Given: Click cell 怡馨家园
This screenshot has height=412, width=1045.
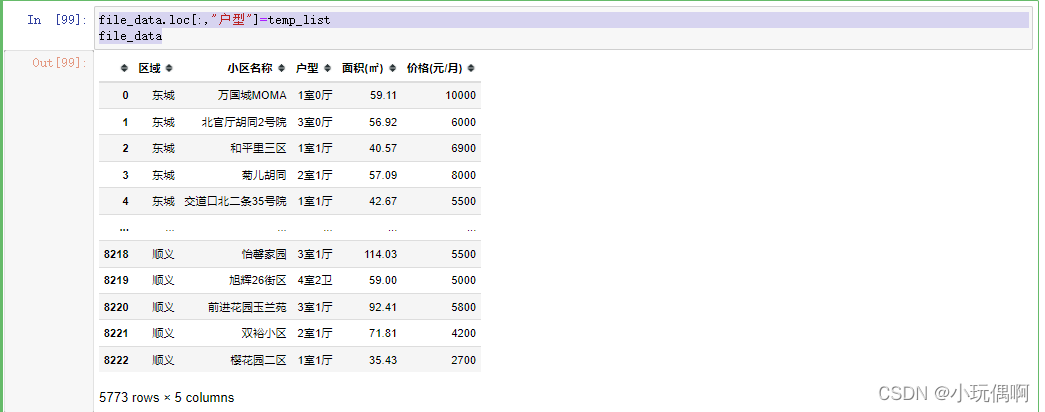Looking at the screenshot, I should [x=264, y=254].
